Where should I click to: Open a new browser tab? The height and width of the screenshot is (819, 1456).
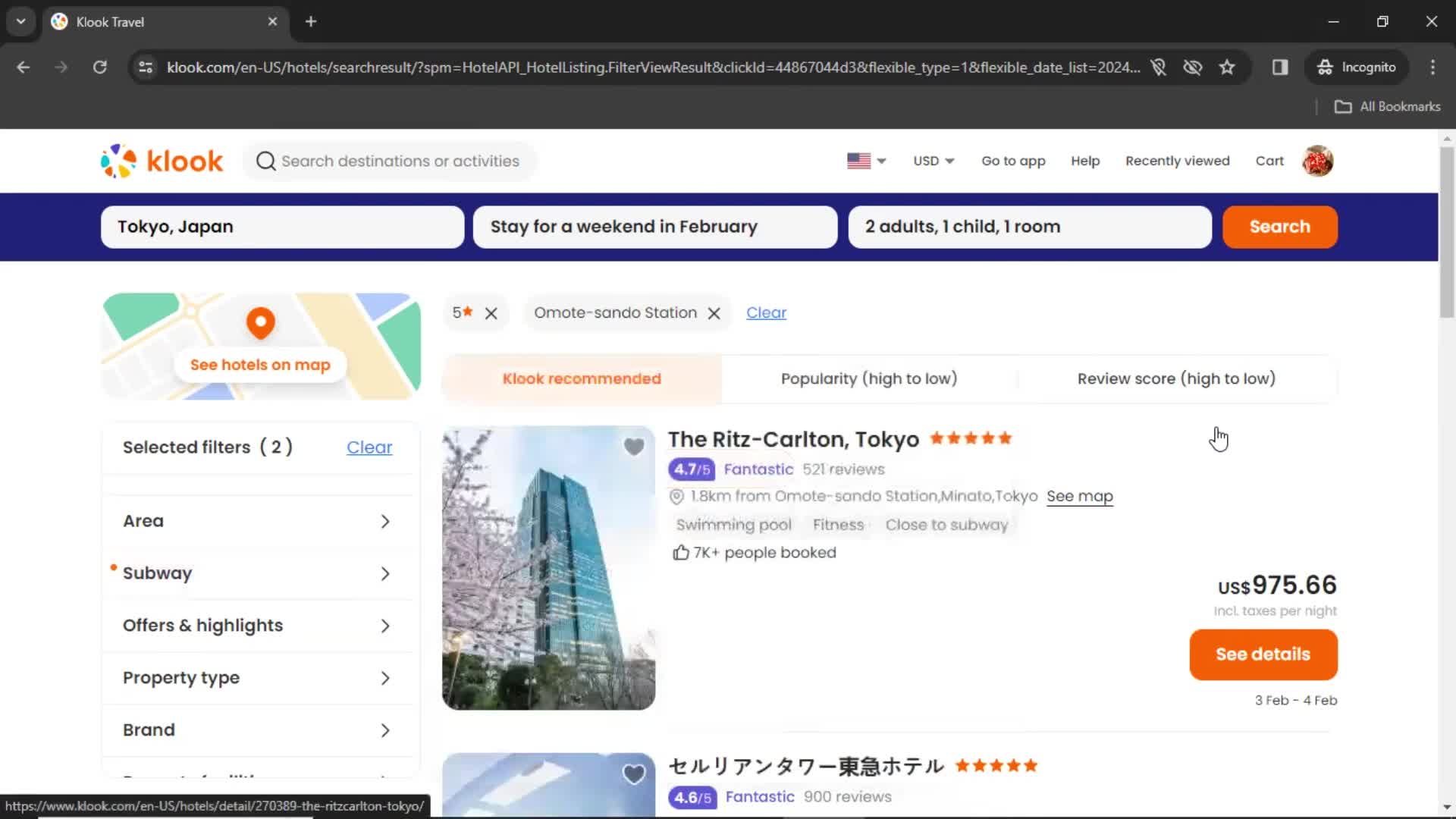coord(311,21)
